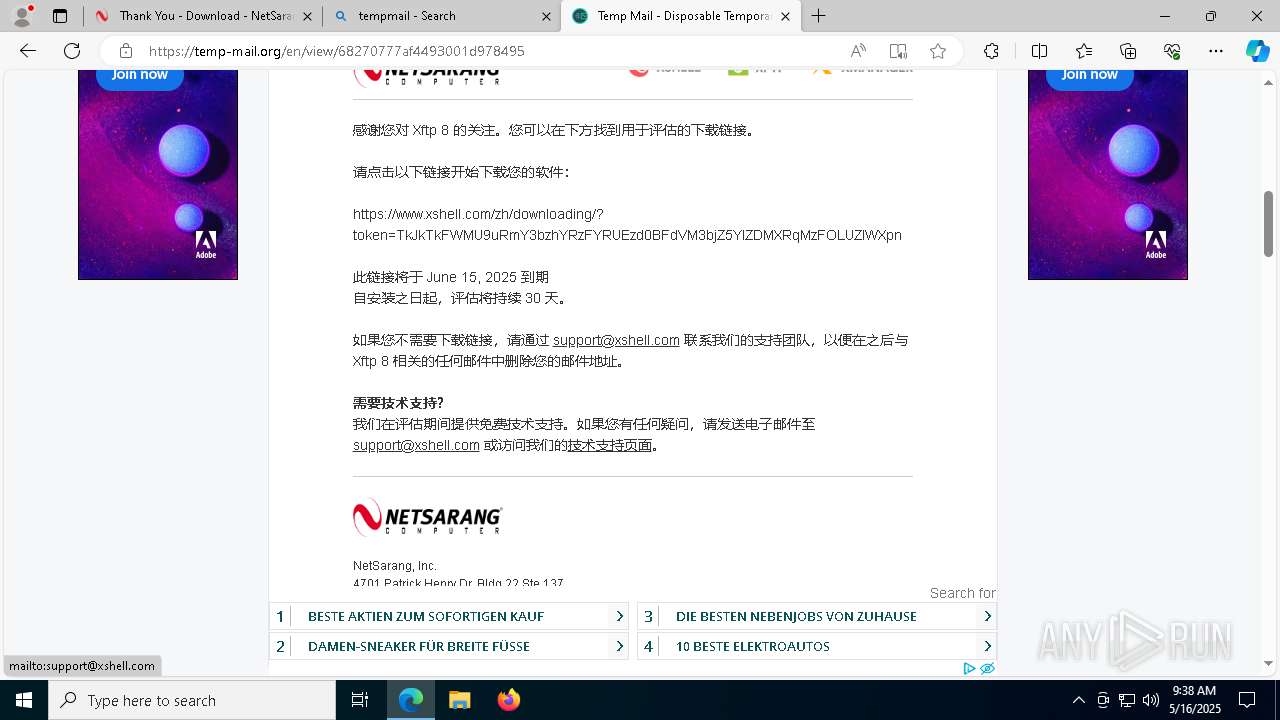Open the Favorites list icon
This screenshot has width=1280, height=720.
[x=1084, y=51]
